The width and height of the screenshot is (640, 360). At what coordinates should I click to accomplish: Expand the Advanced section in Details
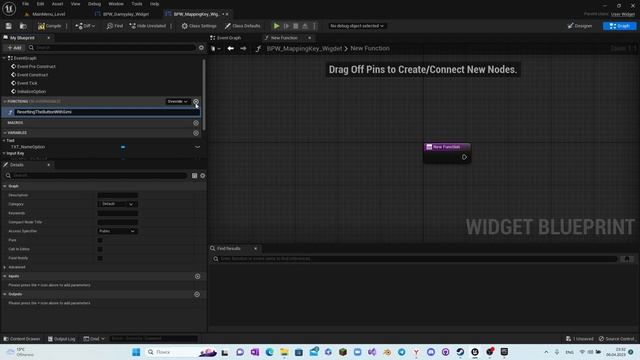[x=5, y=267]
